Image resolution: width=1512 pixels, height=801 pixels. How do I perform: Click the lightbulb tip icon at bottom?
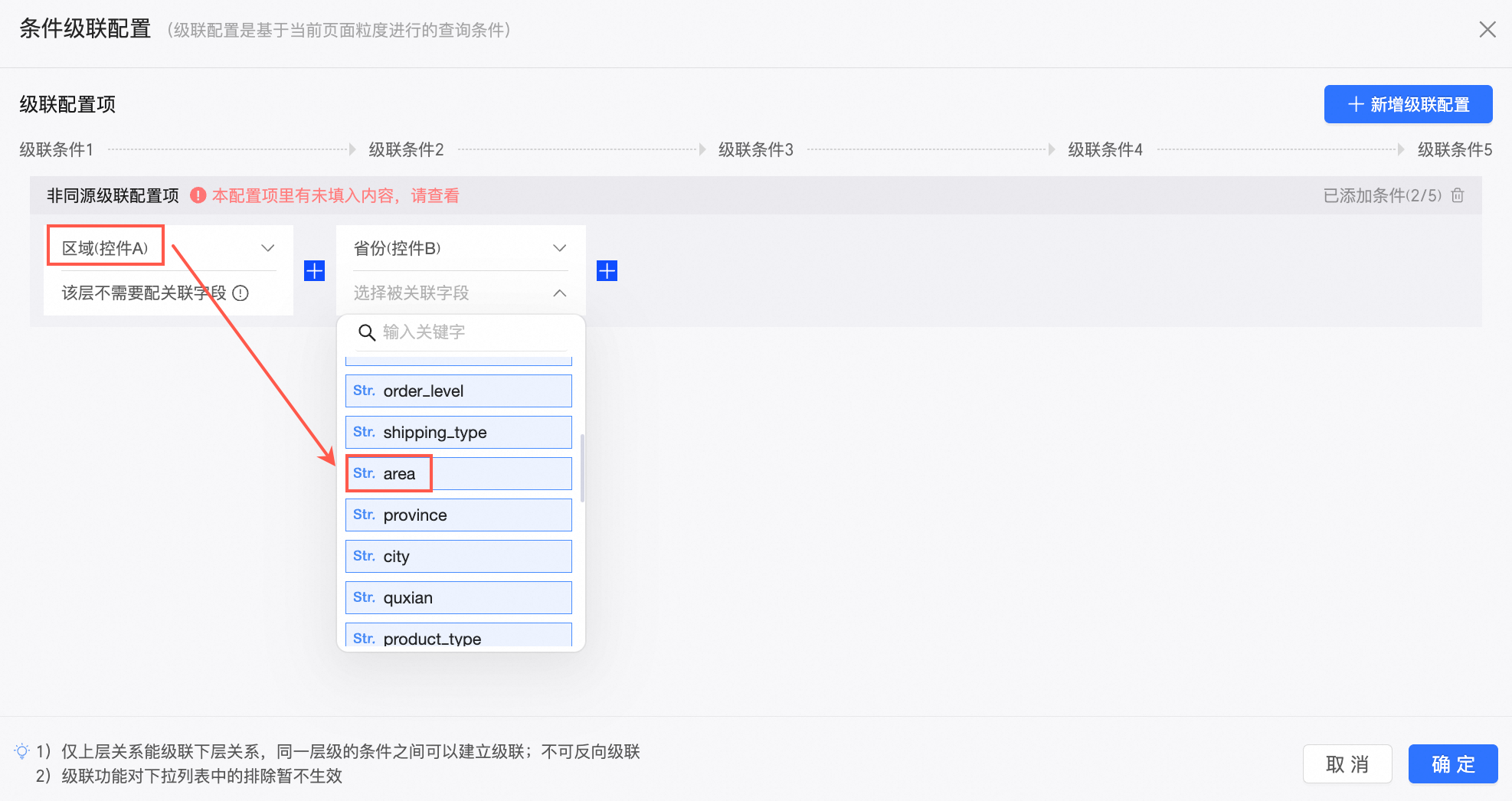coord(22,750)
